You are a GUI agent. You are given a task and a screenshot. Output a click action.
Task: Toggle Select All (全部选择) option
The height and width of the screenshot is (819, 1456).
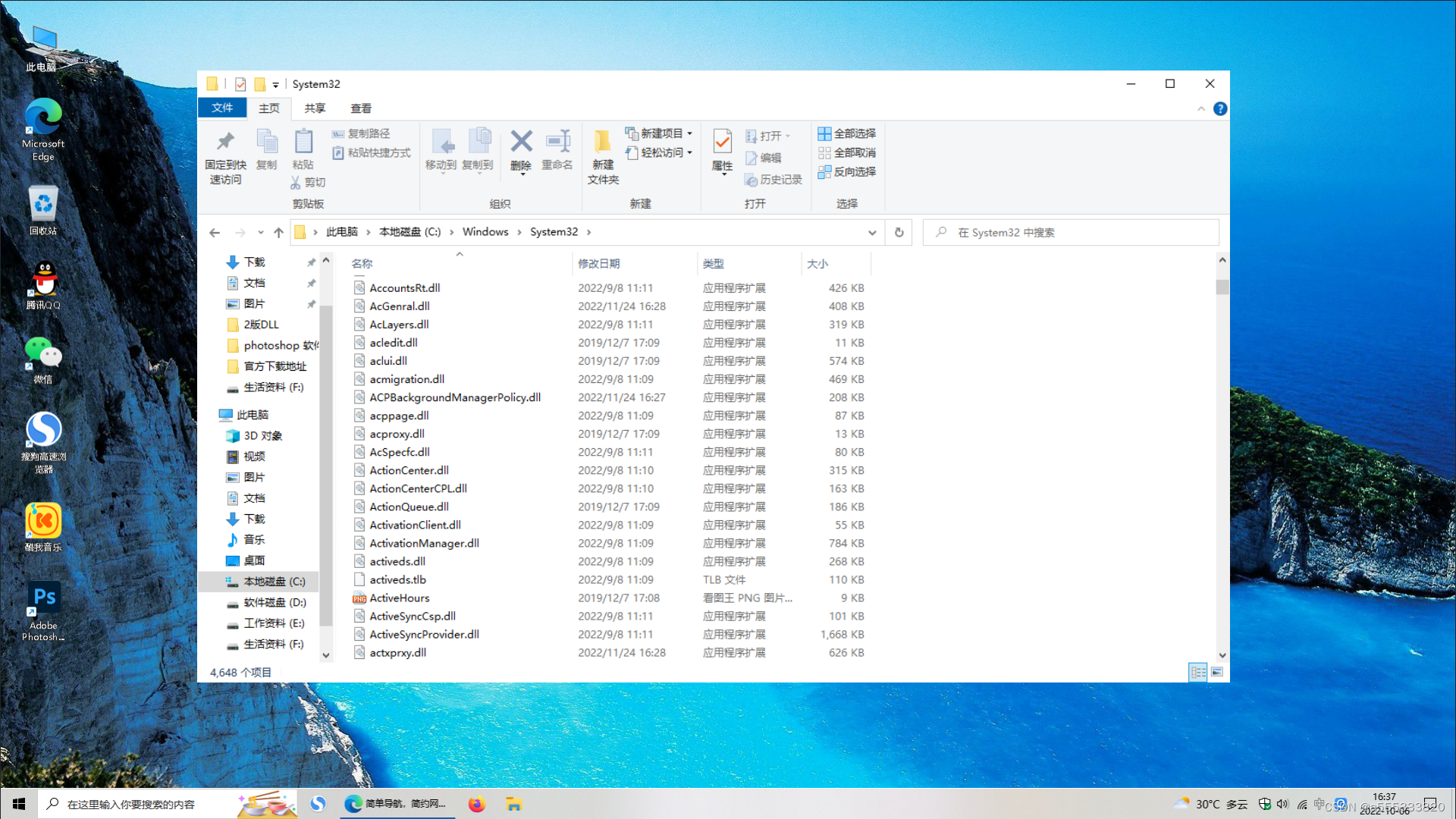click(846, 133)
